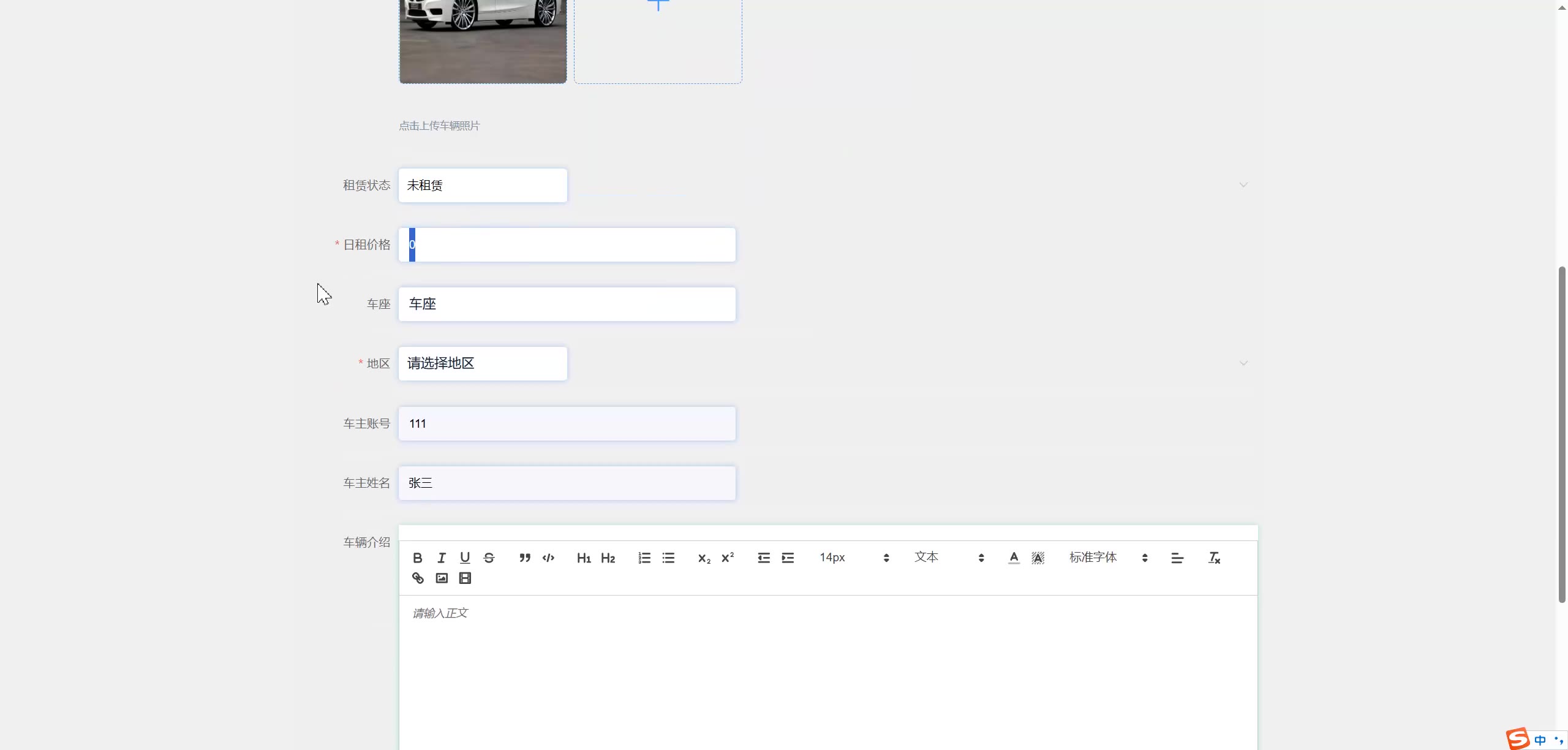The height and width of the screenshot is (750, 1568).
Task: Create a numbered ordered list
Action: pyautogui.click(x=644, y=558)
